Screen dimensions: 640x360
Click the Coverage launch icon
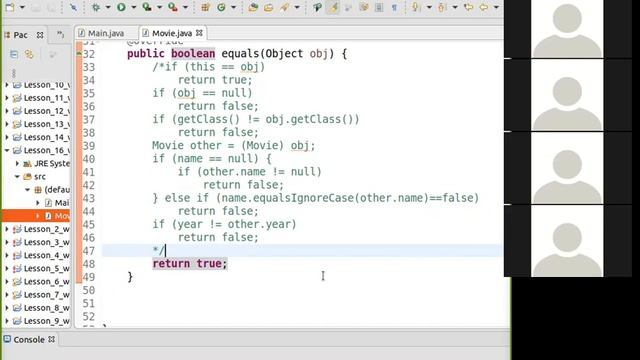coord(147,7)
